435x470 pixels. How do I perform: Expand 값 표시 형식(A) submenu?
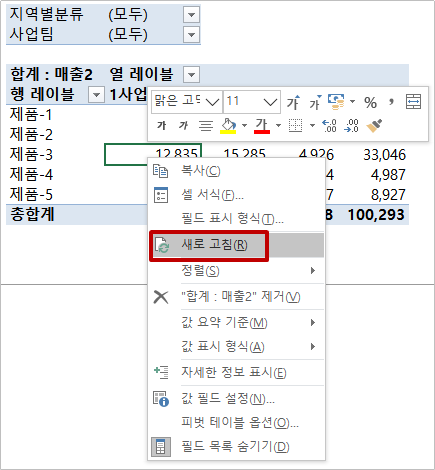click(x=236, y=347)
